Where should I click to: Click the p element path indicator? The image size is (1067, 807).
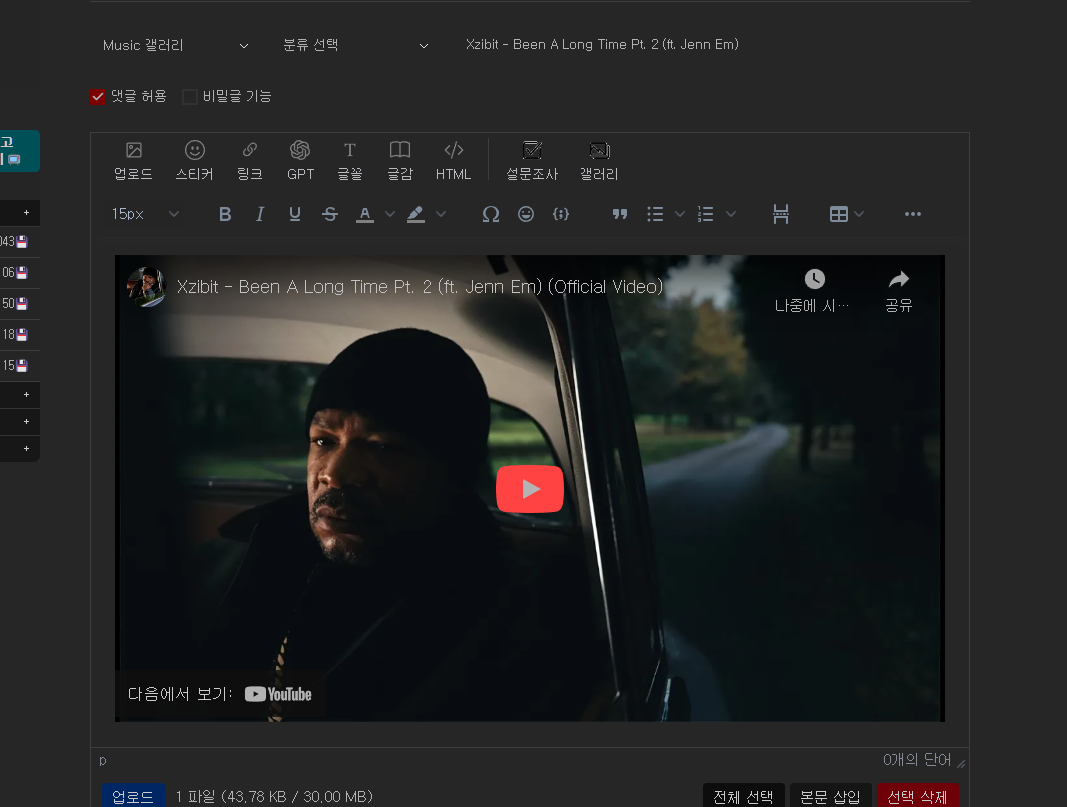tap(103, 760)
